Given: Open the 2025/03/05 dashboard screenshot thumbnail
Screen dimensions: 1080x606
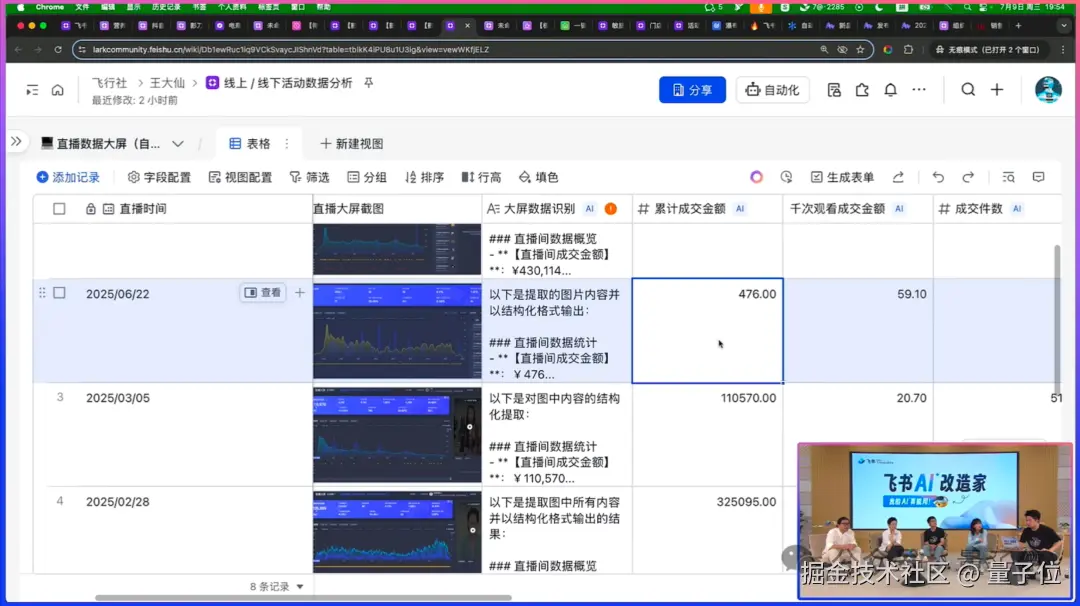Looking at the screenshot, I should 397,435.
